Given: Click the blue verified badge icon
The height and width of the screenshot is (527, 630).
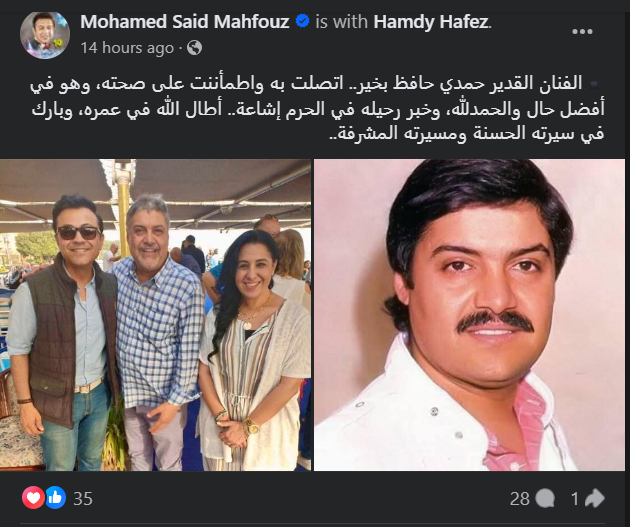Looking at the screenshot, I should (302, 21).
